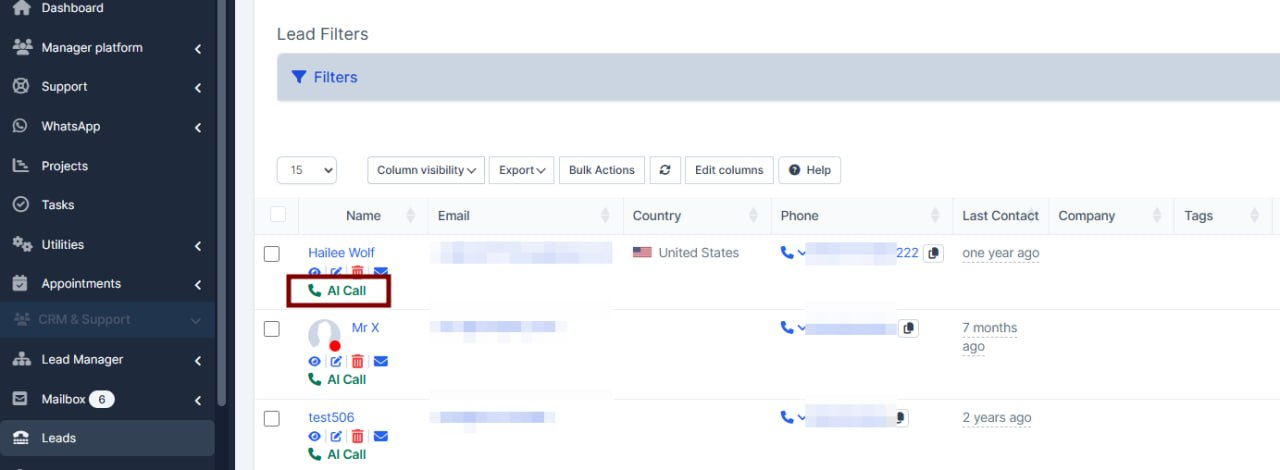Screen dimensions: 1280x470
Task: Open the Export dropdown
Action: coord(522,170)
